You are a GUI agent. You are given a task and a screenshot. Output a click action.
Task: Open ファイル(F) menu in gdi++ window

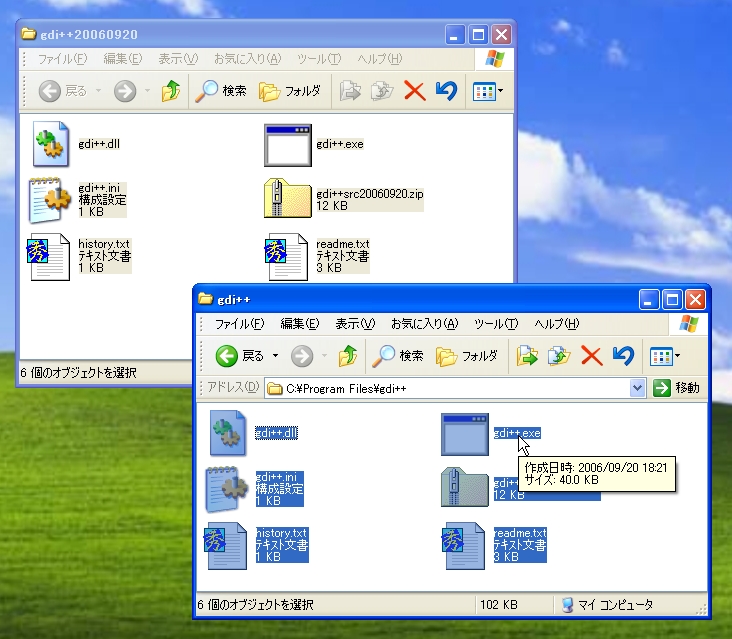239,323
